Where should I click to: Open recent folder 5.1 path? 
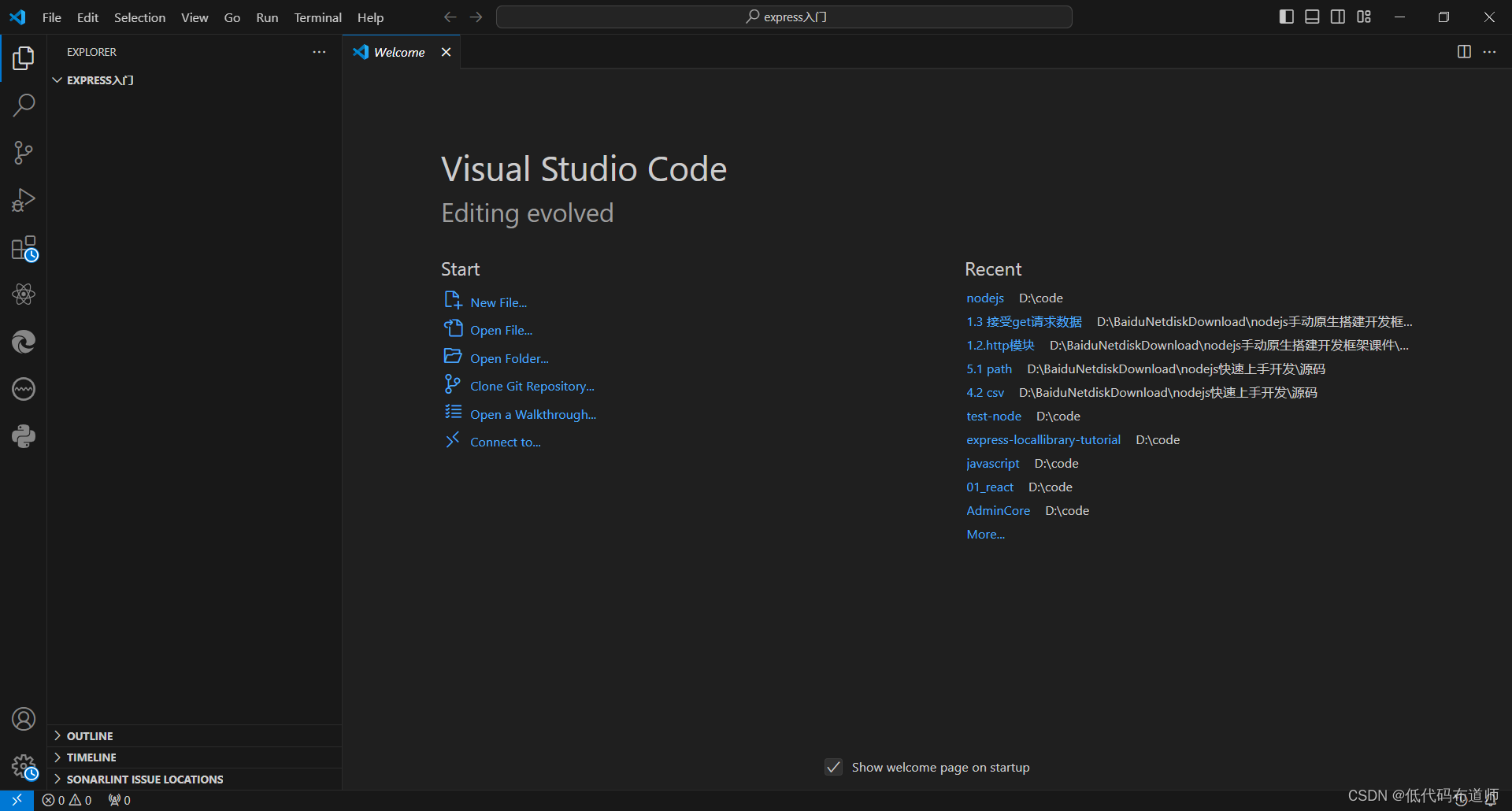989,368
